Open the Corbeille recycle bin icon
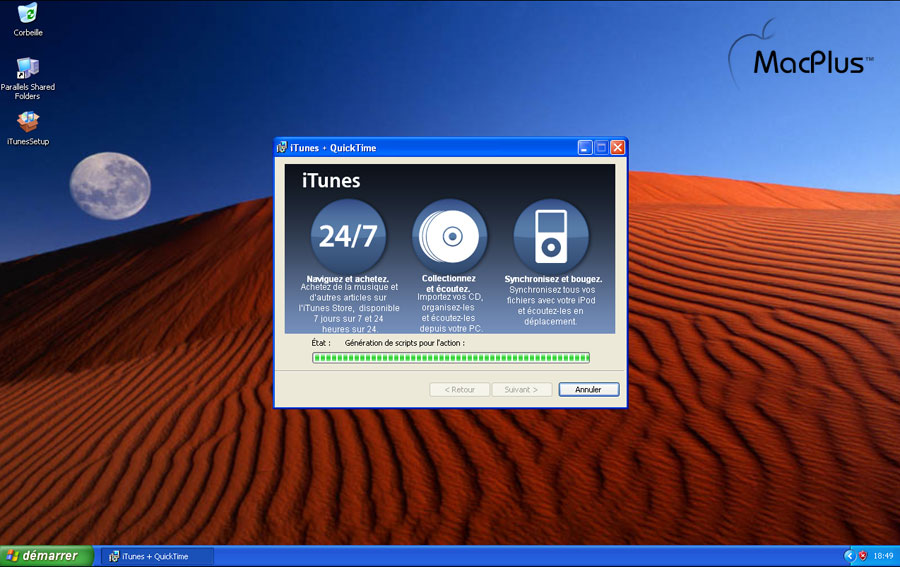Image resolution: width=900 pixels, height=567 pixels. click(27, 19)
